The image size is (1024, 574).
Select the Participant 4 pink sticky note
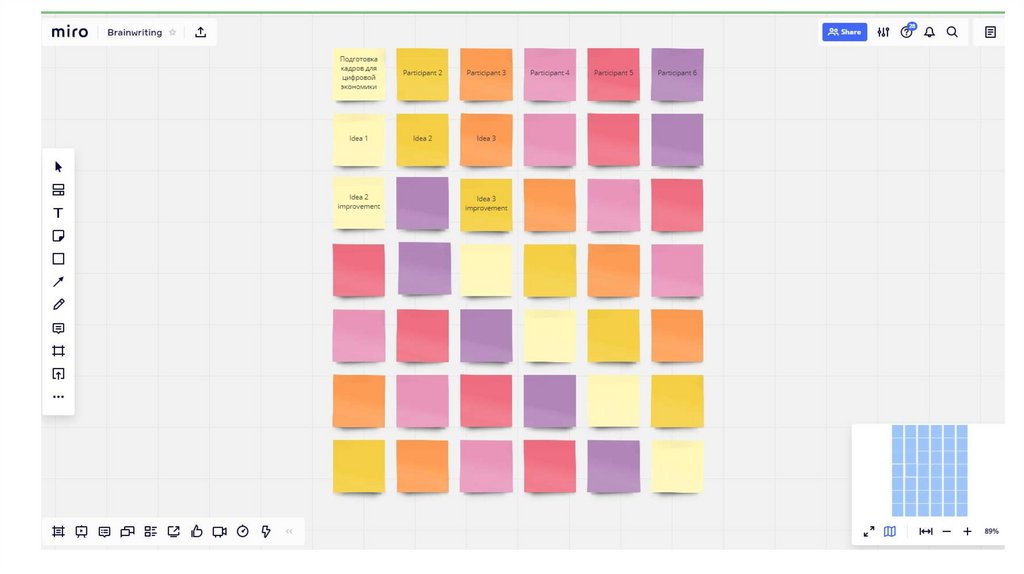point(550,74)
